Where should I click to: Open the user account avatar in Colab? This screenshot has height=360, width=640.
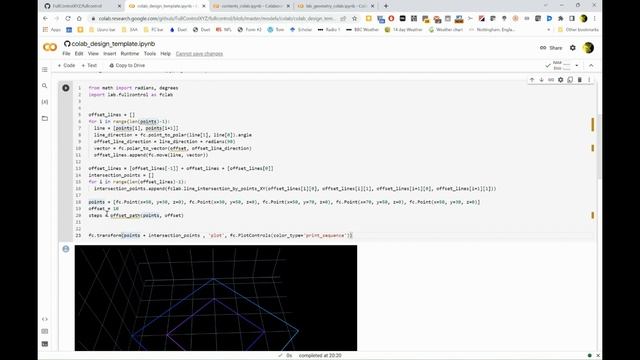coord(588,48)
